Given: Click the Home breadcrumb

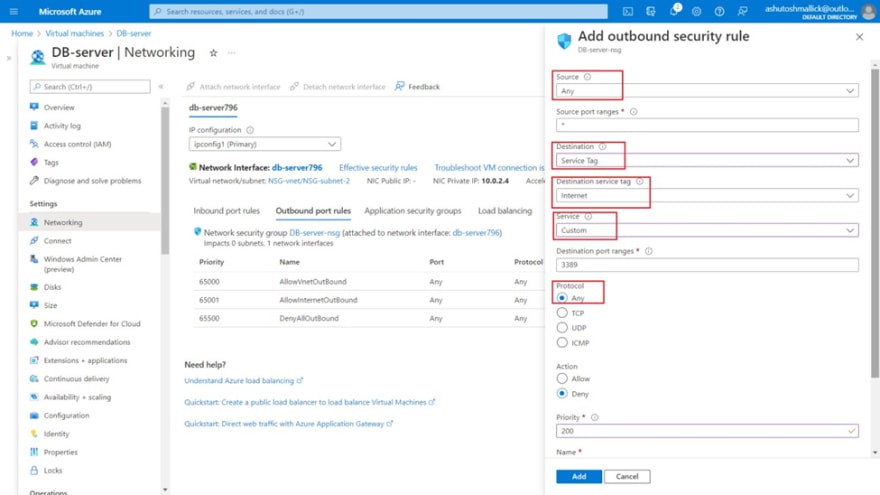Looking at the screenshot, I should point(22,34).
